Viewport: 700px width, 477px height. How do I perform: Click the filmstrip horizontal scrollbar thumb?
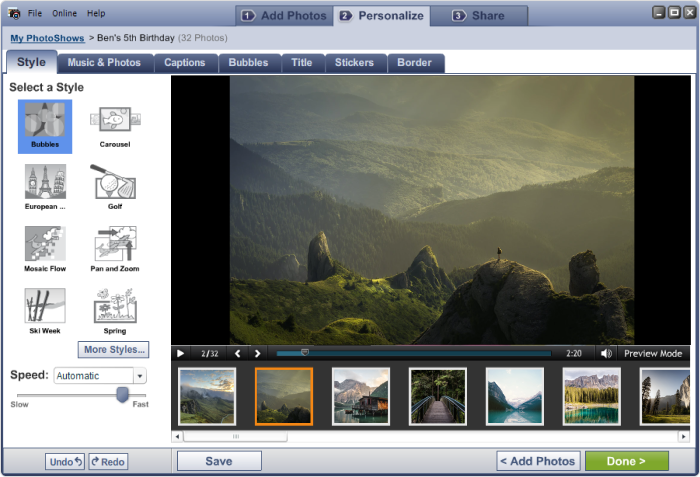[236, 436]
